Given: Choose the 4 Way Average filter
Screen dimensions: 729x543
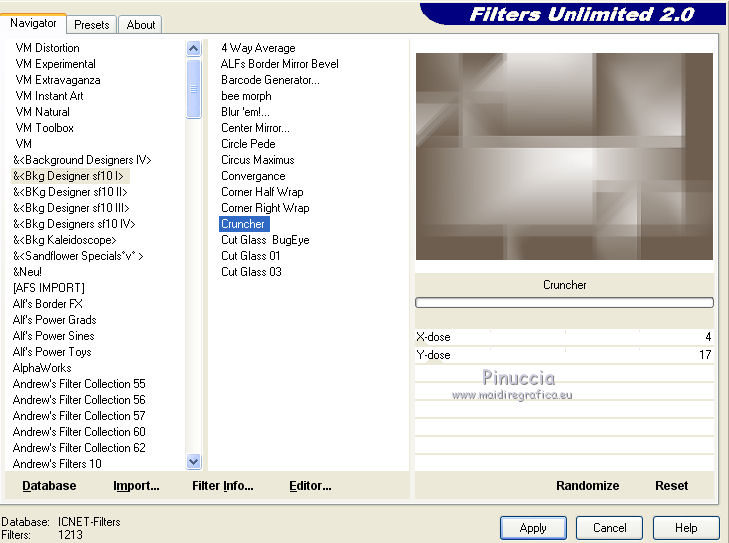Looking at the screenshot, I should coord(258,48).
